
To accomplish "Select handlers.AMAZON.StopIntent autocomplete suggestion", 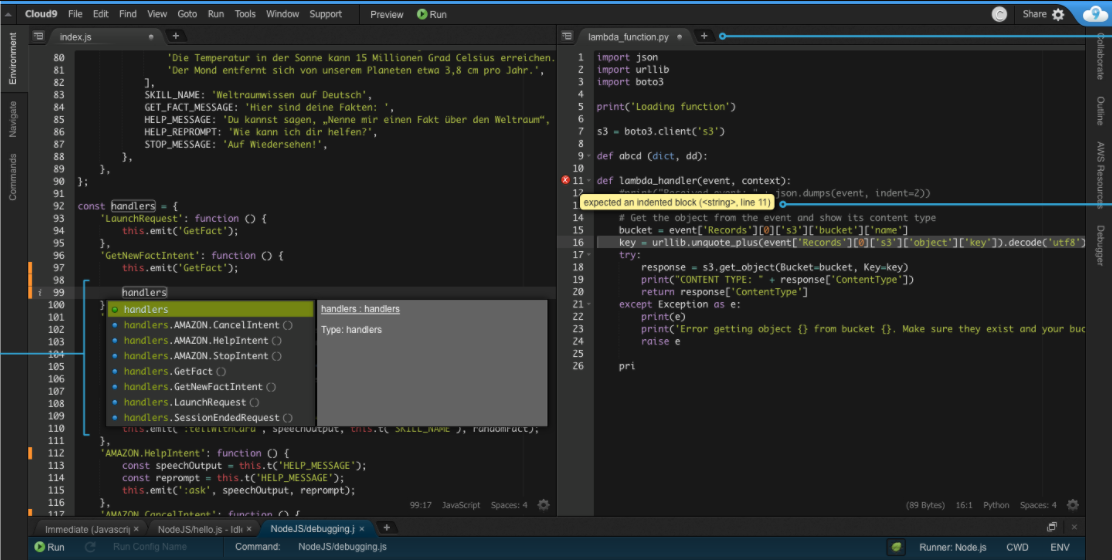I will click(211, 356).
